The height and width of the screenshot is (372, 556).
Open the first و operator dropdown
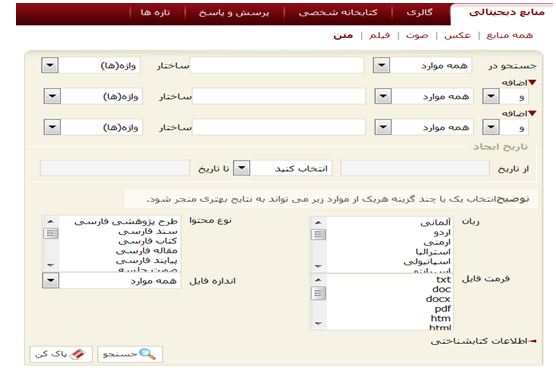click(491, 96)
